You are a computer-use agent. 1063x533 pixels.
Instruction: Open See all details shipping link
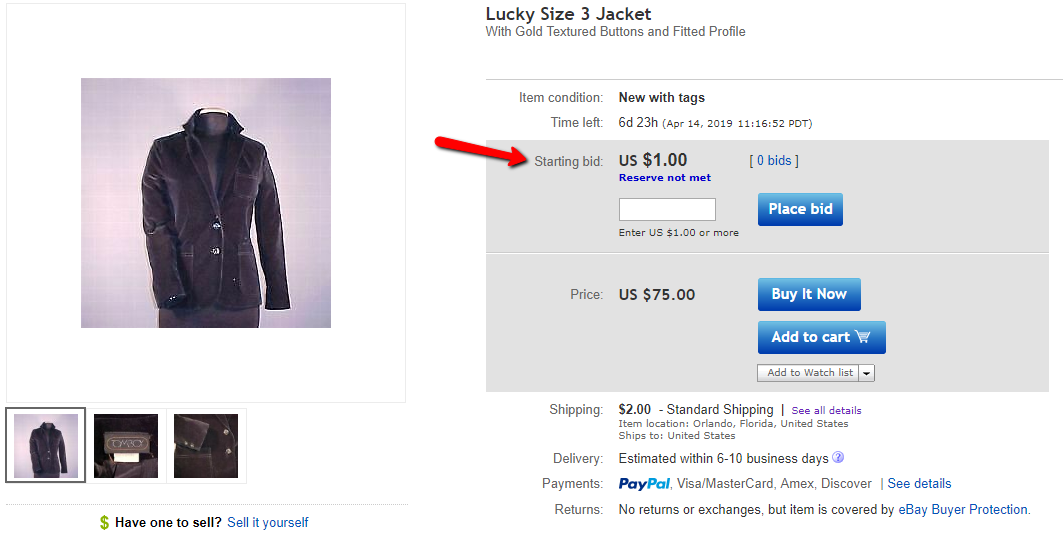[x=826, y=410]
